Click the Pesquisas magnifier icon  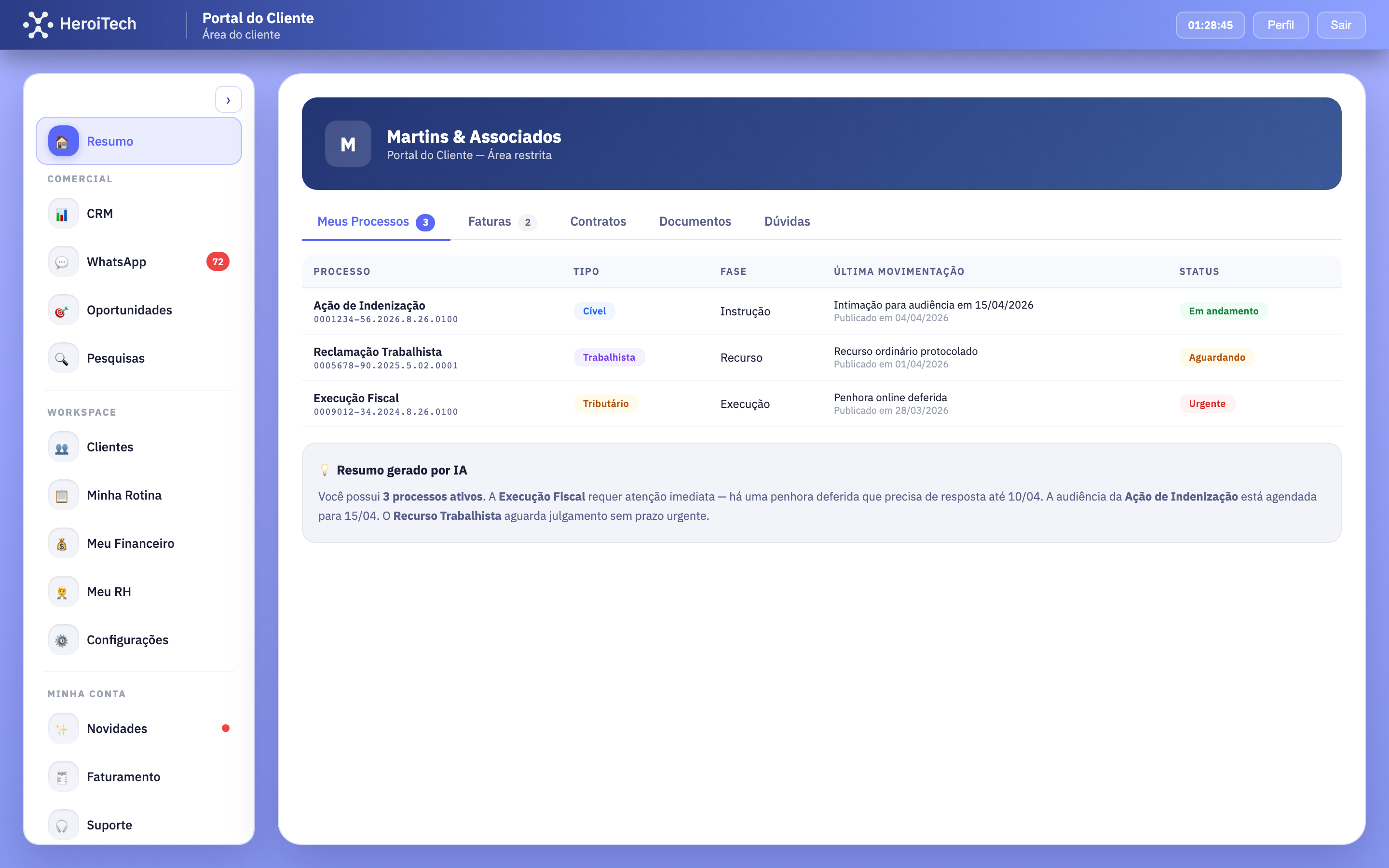63,358
